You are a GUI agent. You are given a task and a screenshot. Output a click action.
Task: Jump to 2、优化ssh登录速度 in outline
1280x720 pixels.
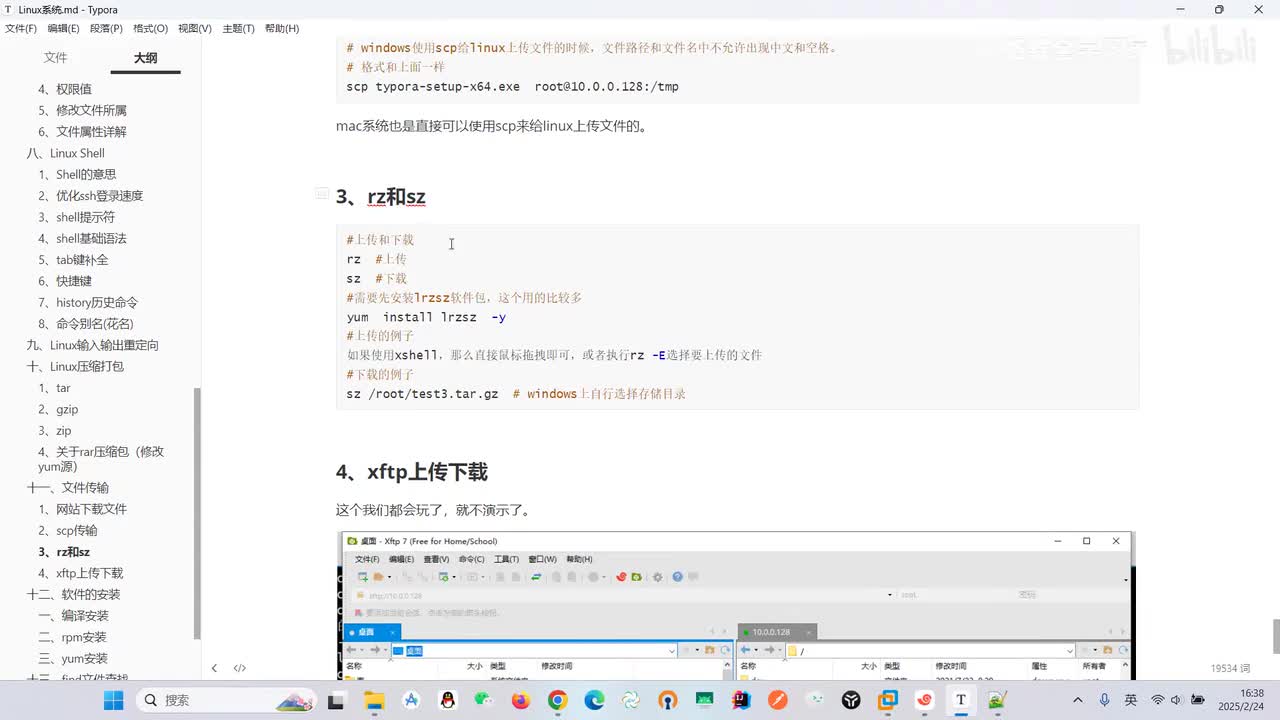(x=90, y=196)
